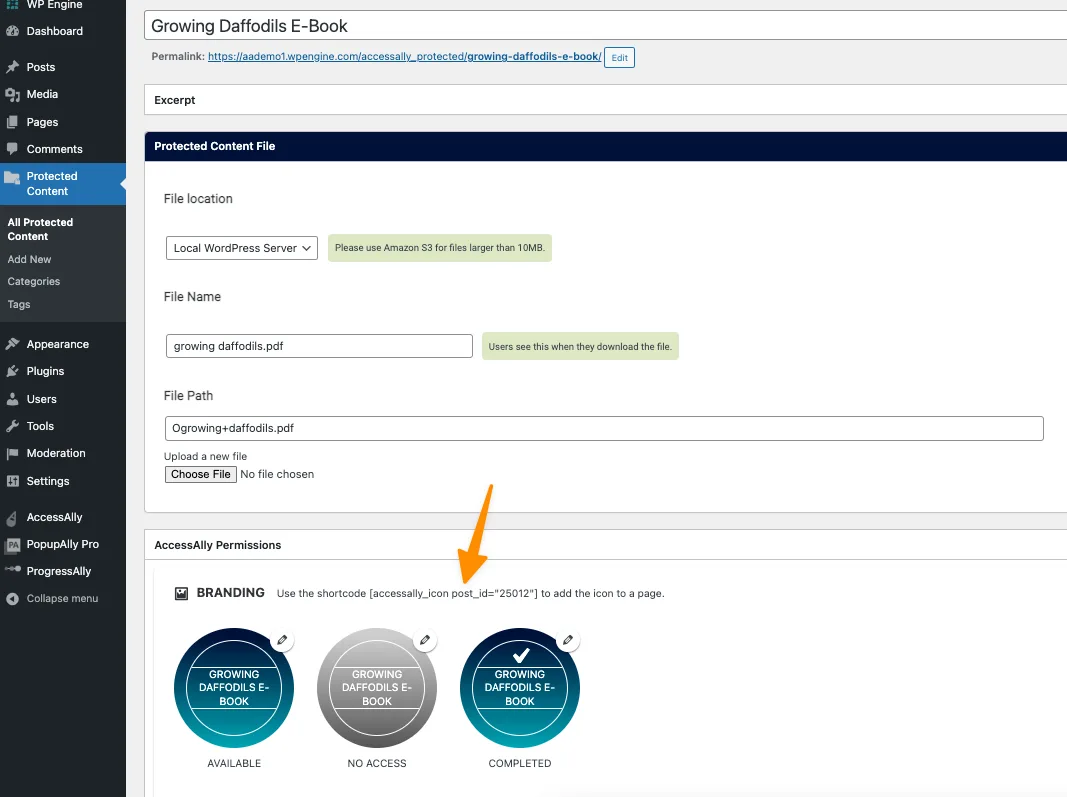Open the File location dropdown
This screenshot has width=1067, height=797.
tap(241, 248)
